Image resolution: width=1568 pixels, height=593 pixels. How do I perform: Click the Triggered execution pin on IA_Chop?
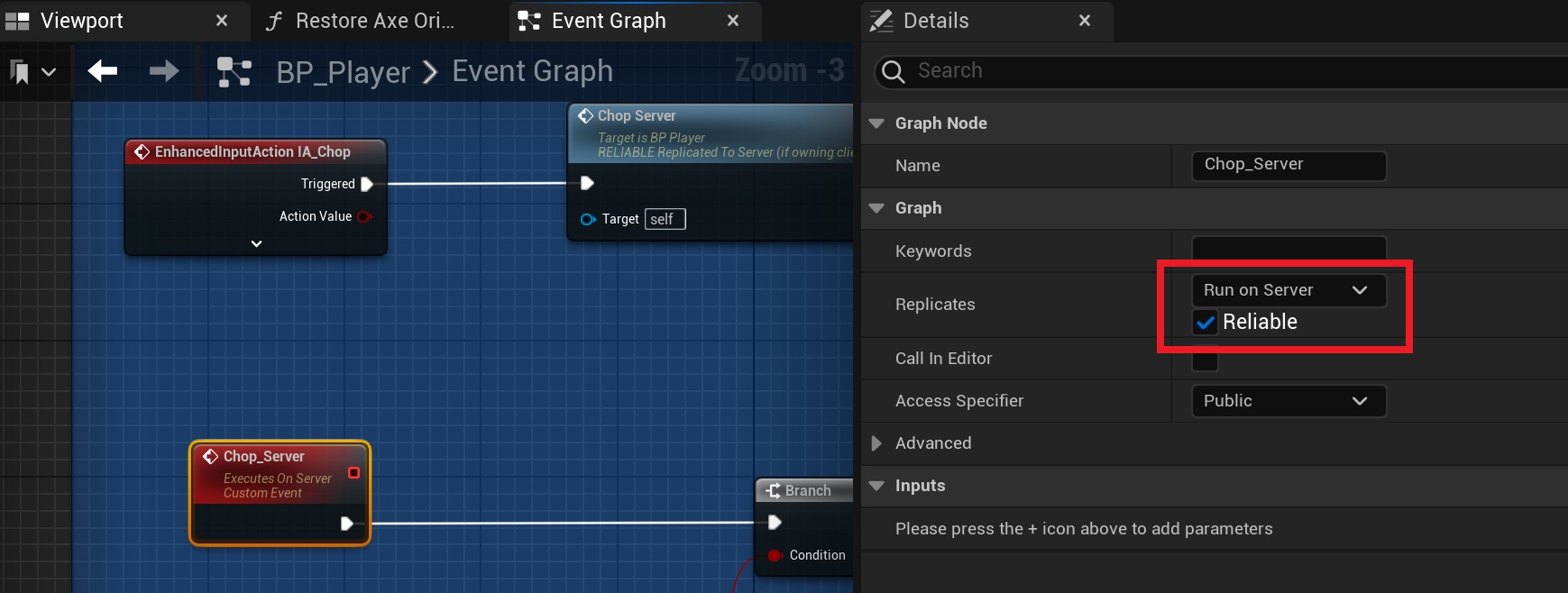pyautogui.click(x=367, y=184)
